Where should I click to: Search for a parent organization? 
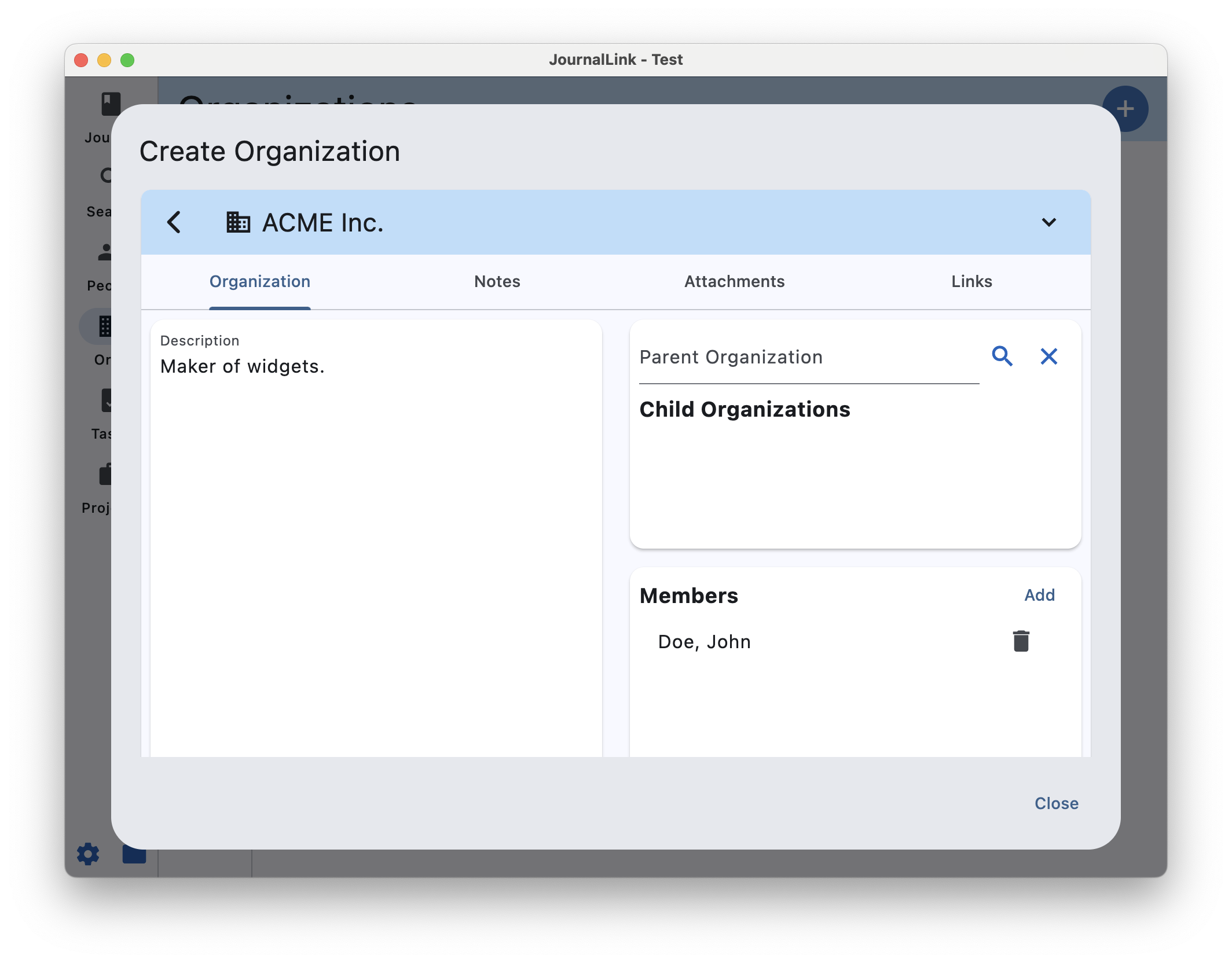coord(1002,356)
